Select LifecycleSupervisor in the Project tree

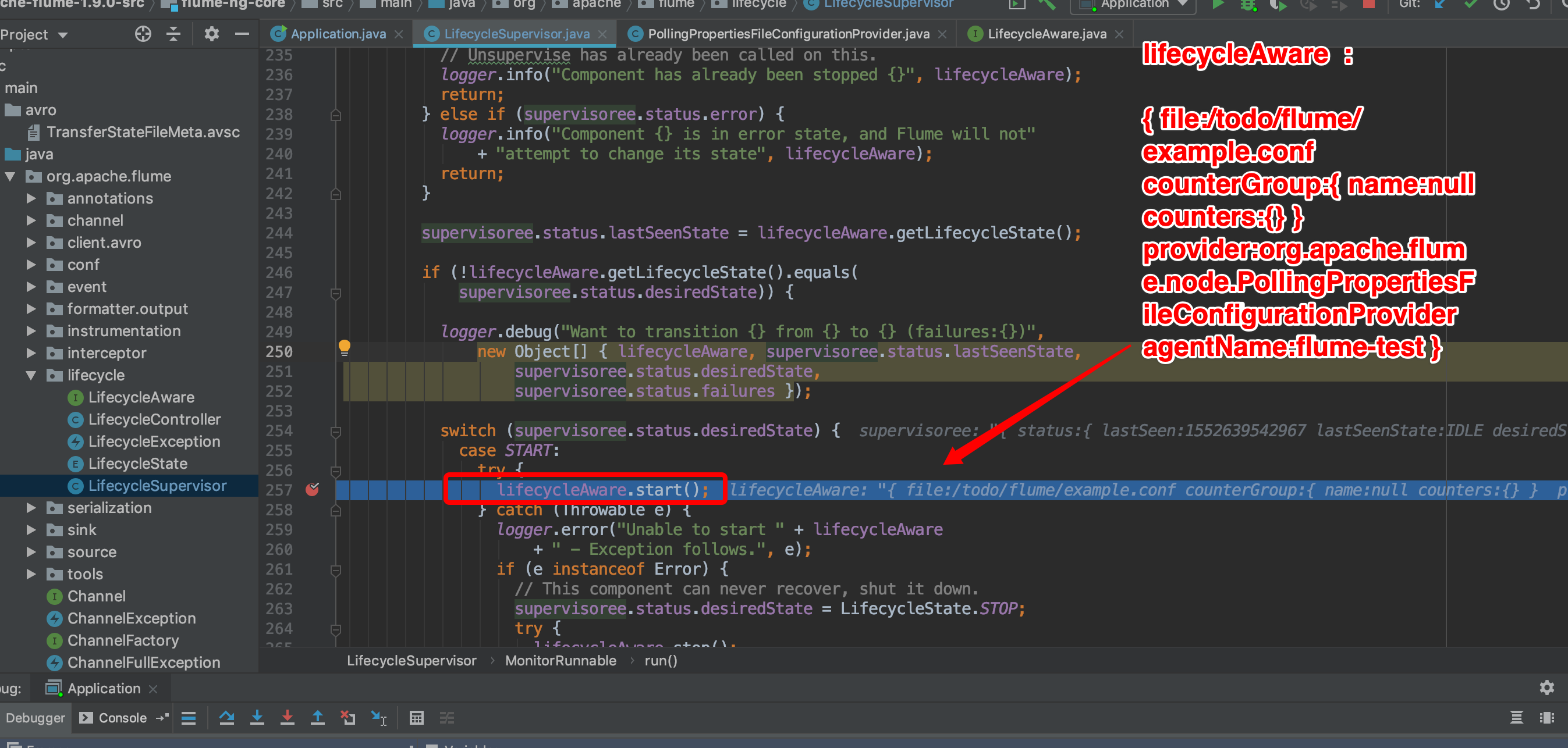(x=157, y=485)
